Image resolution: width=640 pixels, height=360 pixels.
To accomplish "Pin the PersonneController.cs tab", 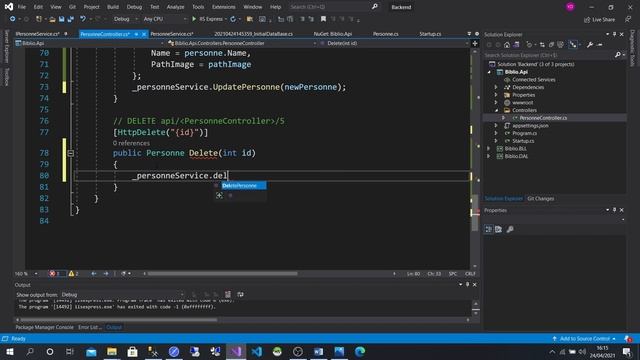I will 136,34.
